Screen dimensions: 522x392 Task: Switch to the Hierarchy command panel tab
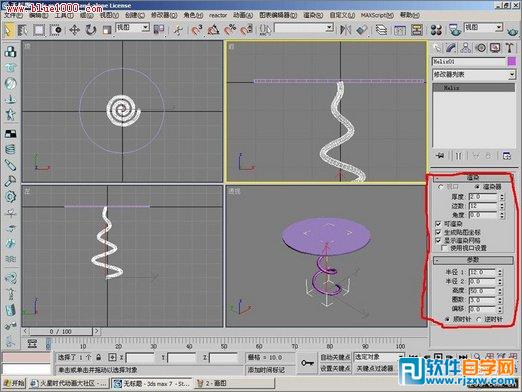[x=466, y=48]
